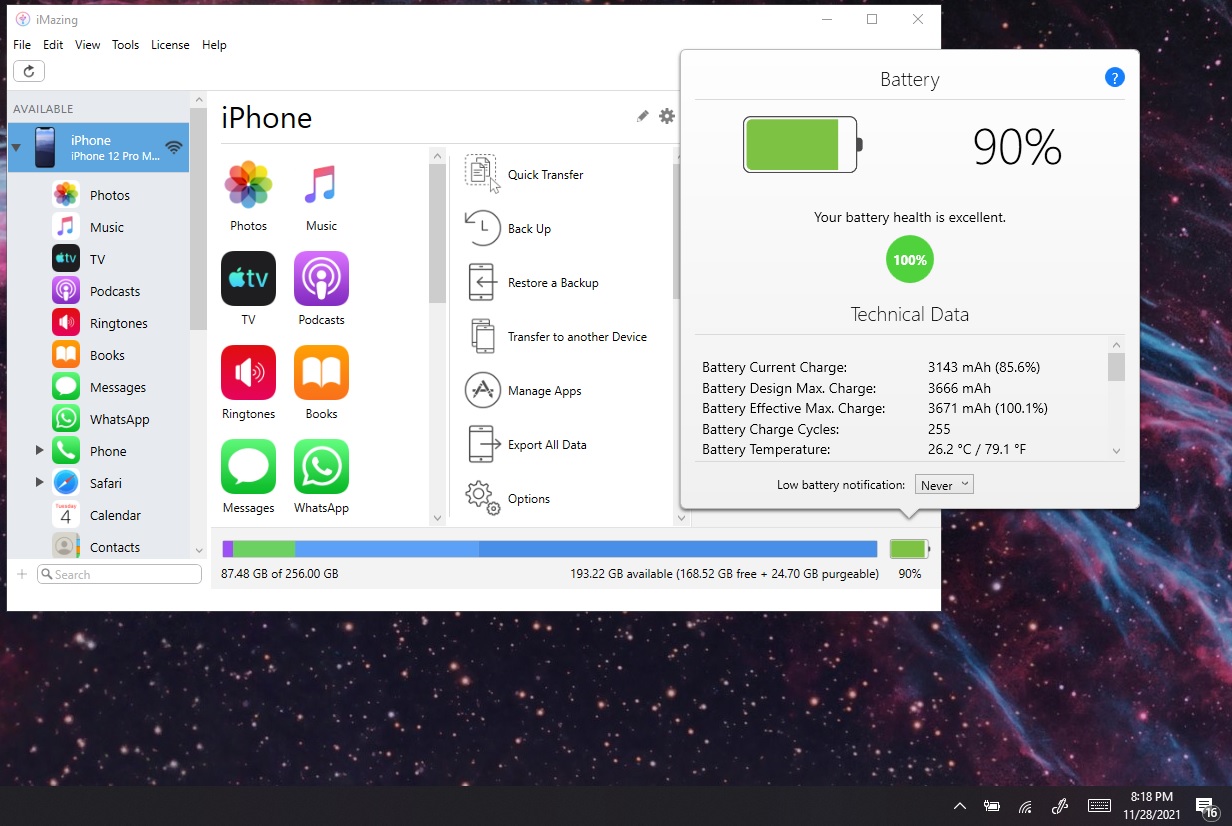The height and width of the screenshot is (826, 1232).
Task: Click the Technical Data scrollbar down arrow
Action: (x=1116, y=451)
